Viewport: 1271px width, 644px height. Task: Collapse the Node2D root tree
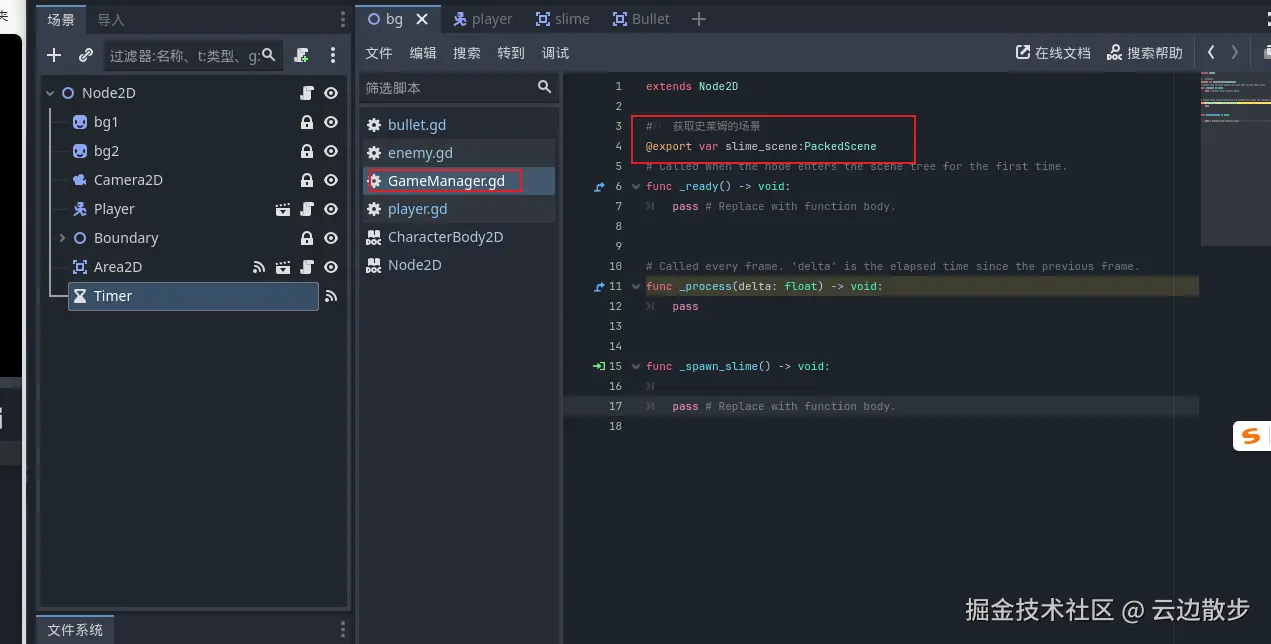pos(50,93)
